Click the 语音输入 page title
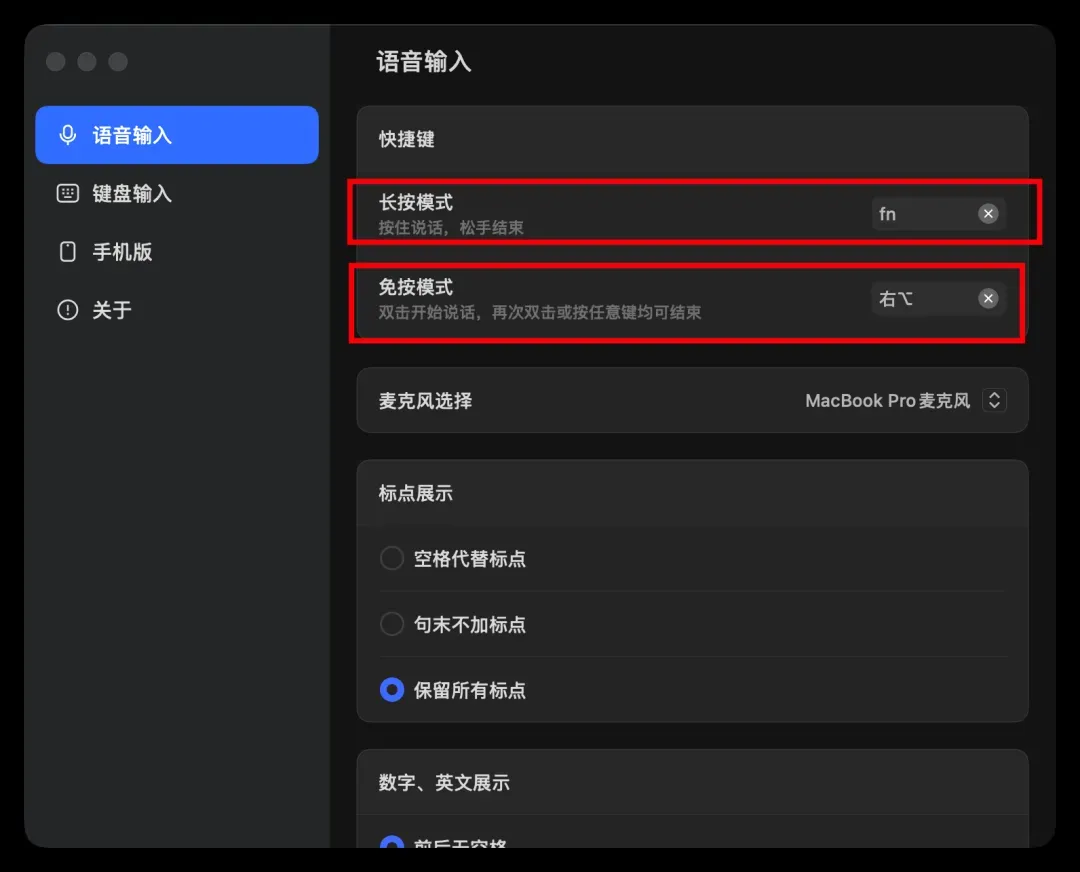The height and width of the screenshot is (872, 1080). [x=424, y=62]
